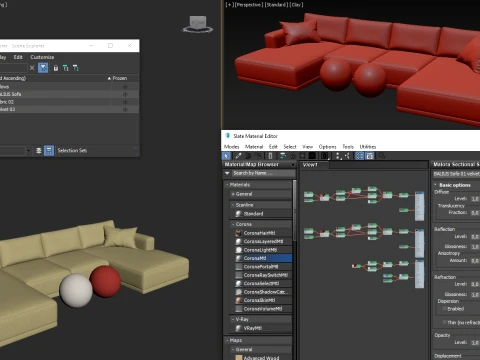Screen dimensions: 480x360
Task: Activate the Select tool in Slate toolbar
Action: 226,156
